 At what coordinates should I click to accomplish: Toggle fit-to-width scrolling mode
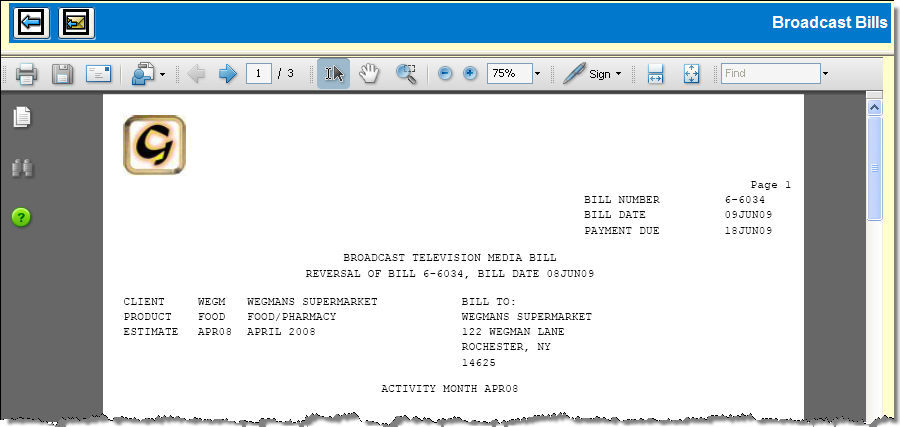(656, 74)
